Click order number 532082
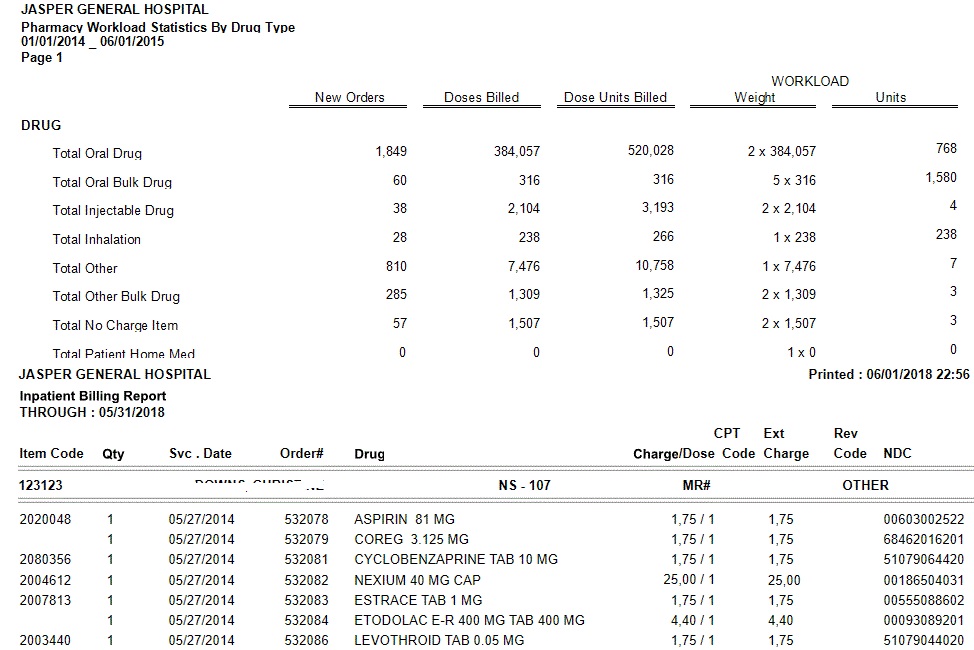Image resolution: width=974 pixels, height=650 pixels. click(x=306, y=580)
